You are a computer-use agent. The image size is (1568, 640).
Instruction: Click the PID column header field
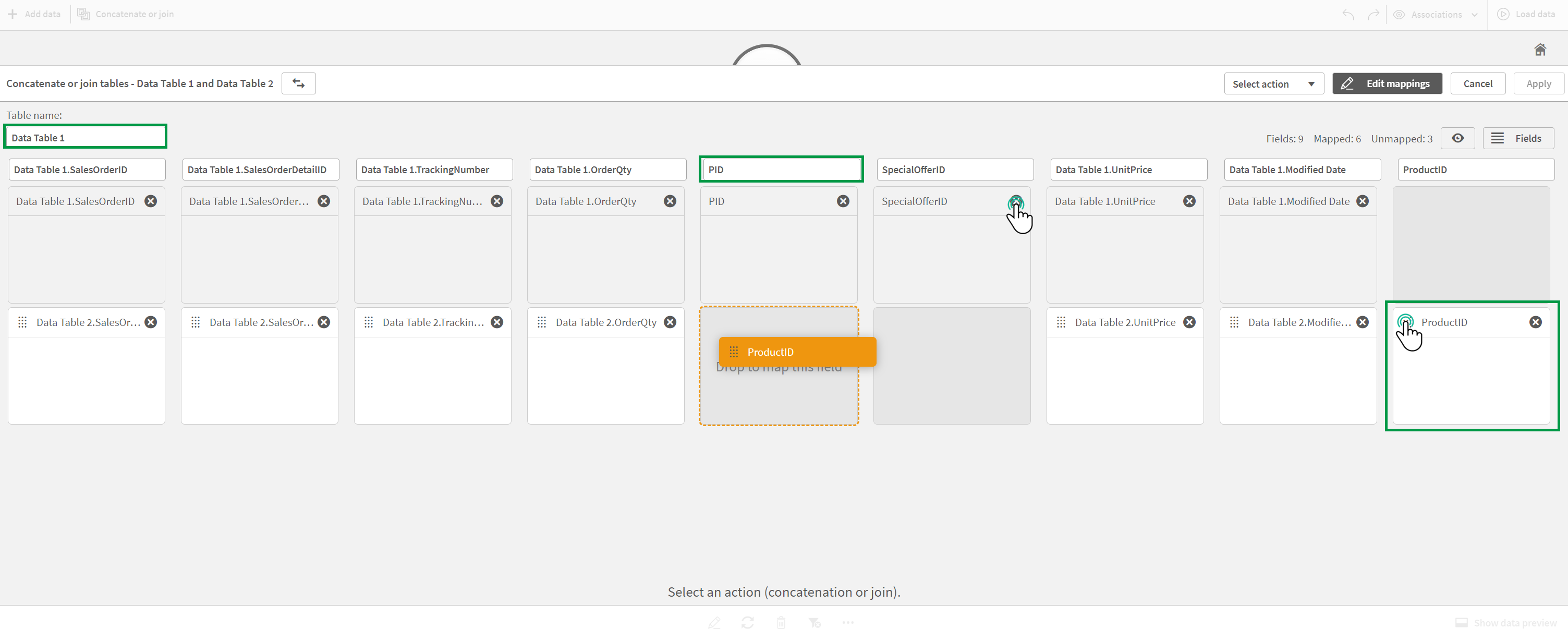(779, 169)
